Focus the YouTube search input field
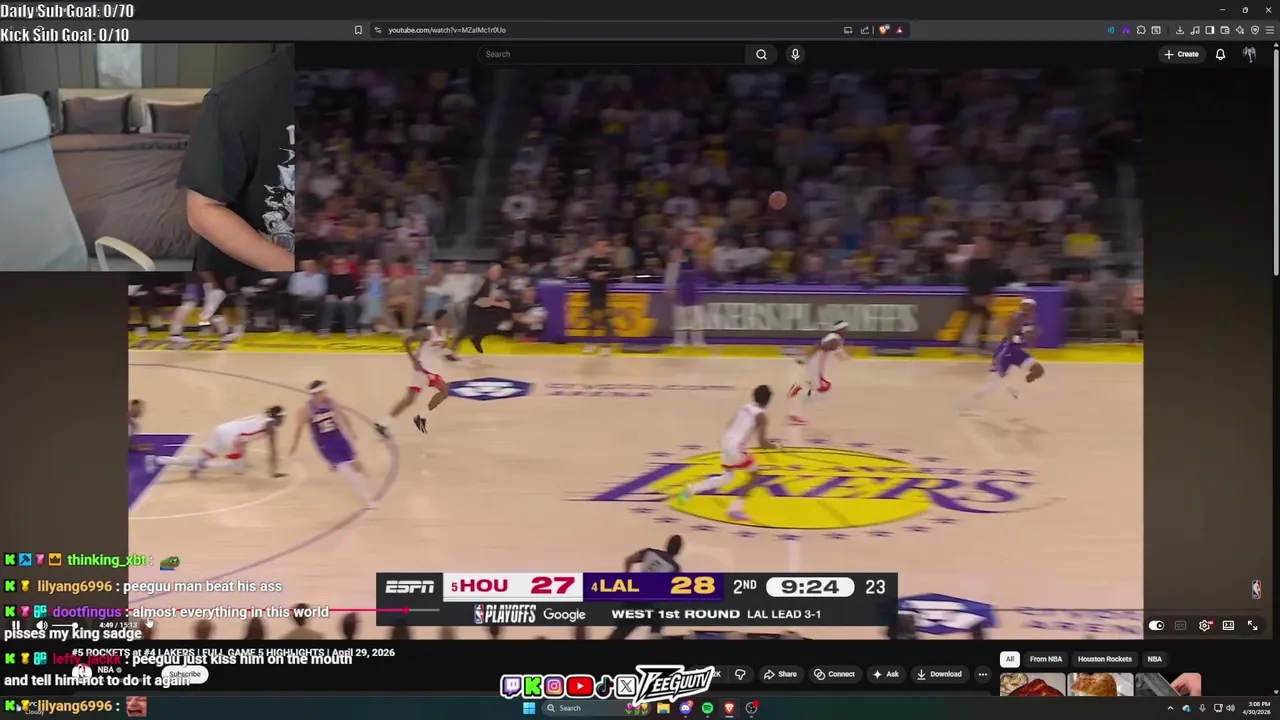The width and height of the screenshot is (1280, 720). coord(611,54)
